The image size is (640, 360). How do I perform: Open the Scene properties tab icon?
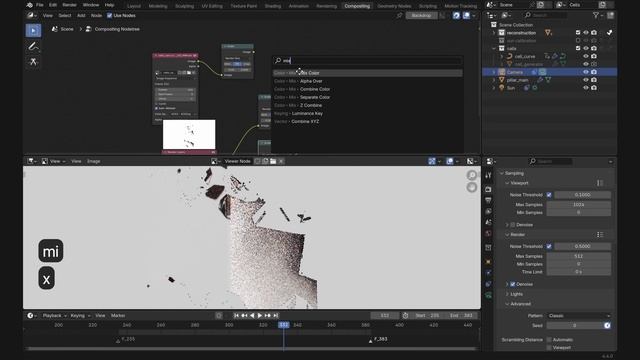click(489, 222)
